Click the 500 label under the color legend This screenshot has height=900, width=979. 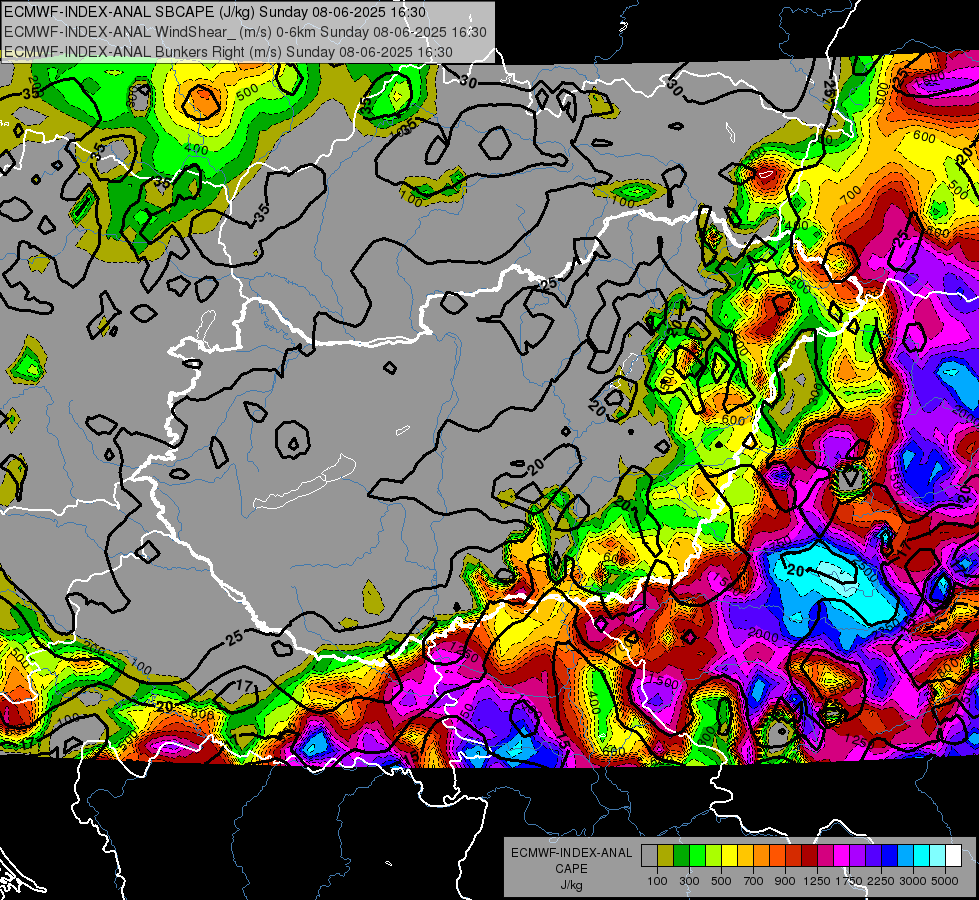click(721, 881)
